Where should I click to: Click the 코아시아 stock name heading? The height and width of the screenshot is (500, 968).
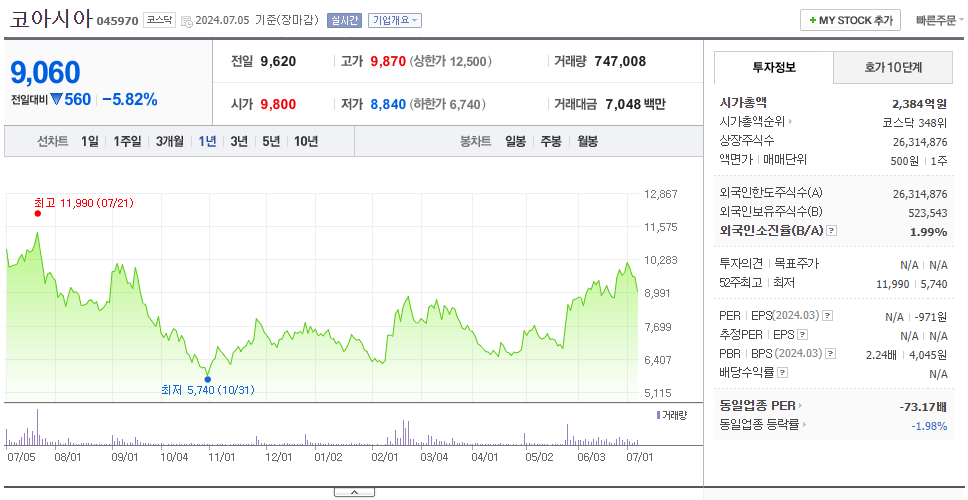pyautogui.click(x=51, y=19)
